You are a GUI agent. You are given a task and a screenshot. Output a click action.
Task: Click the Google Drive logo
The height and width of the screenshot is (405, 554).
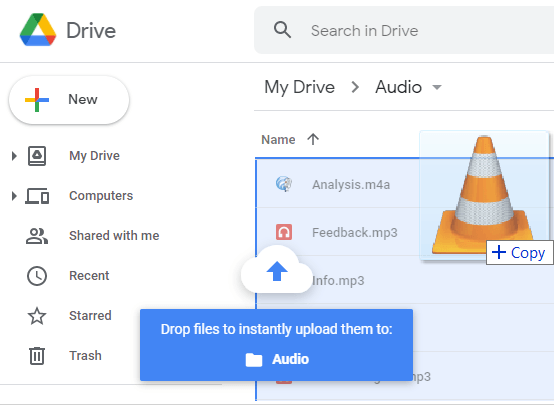pos(38,30)
